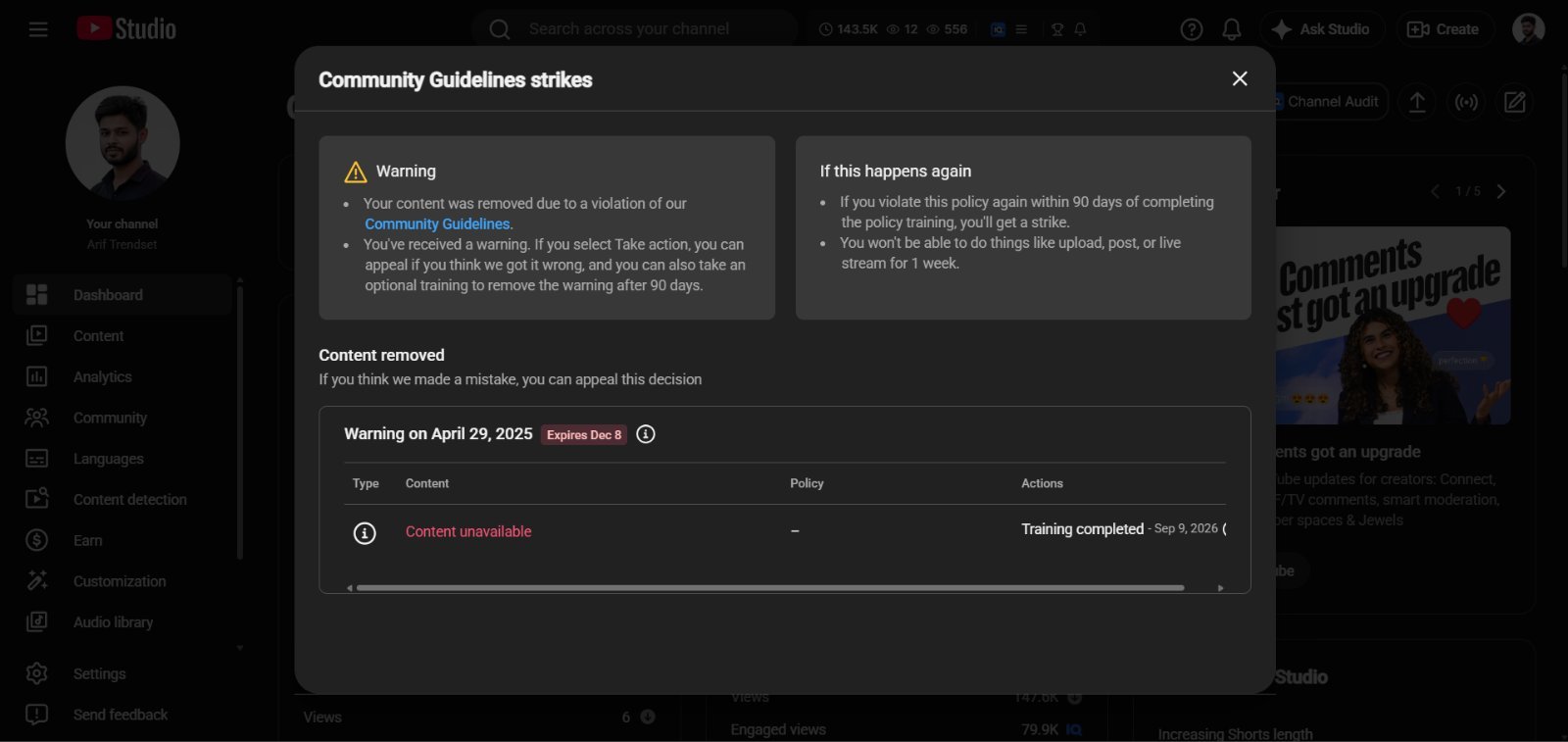Click the Channel Audit button
This screenshot has width=1568, height=742.
(x=1330, y=102)
